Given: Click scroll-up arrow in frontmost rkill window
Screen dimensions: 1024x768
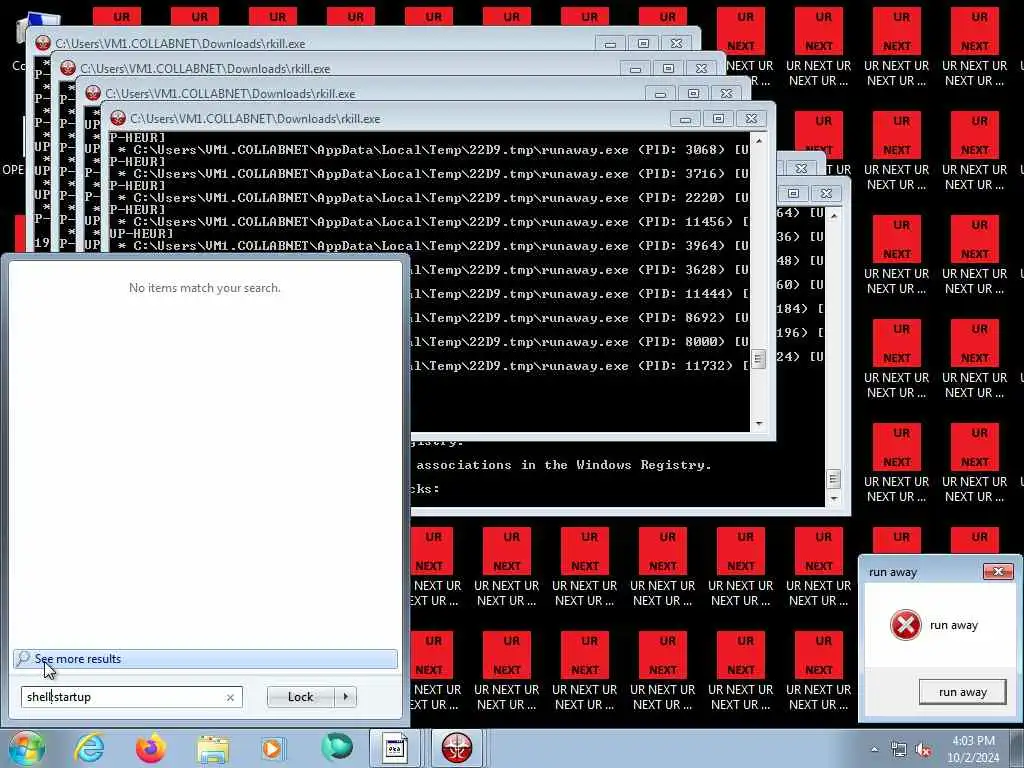Looking at the screenshot, I should 758,140.
